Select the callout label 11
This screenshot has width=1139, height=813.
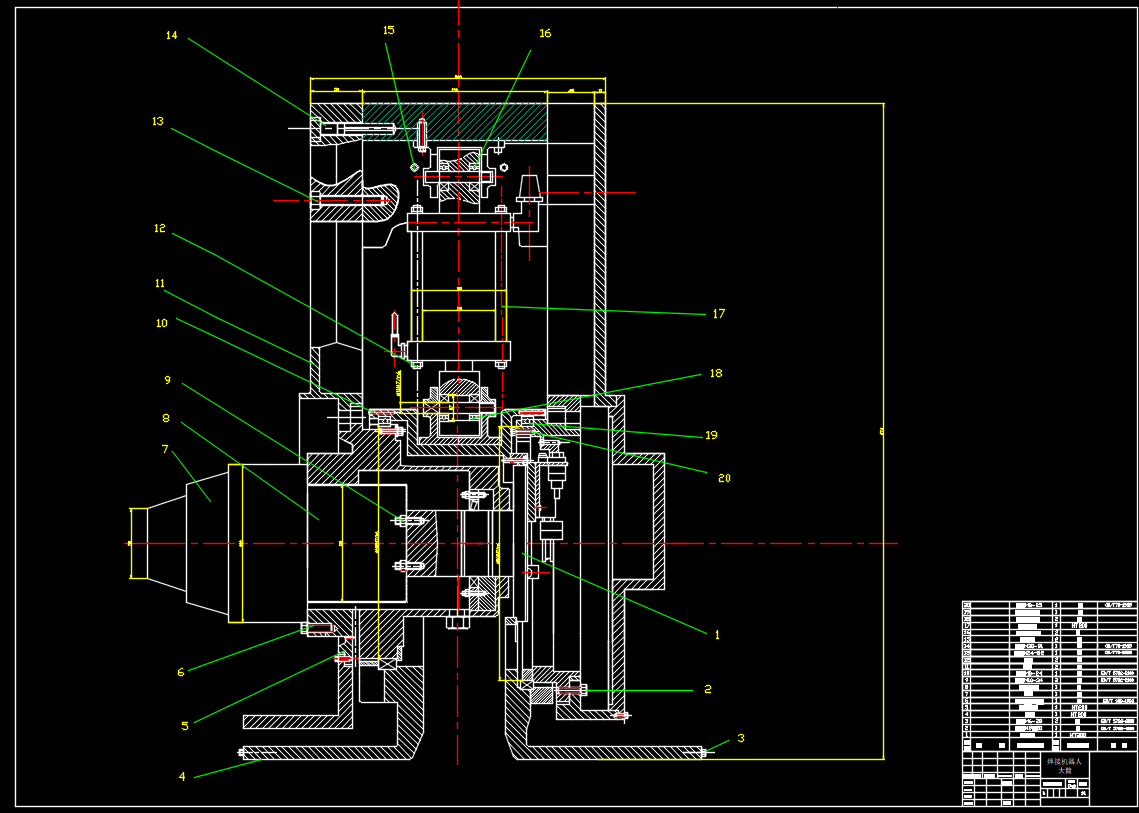[x=160, y=284]
